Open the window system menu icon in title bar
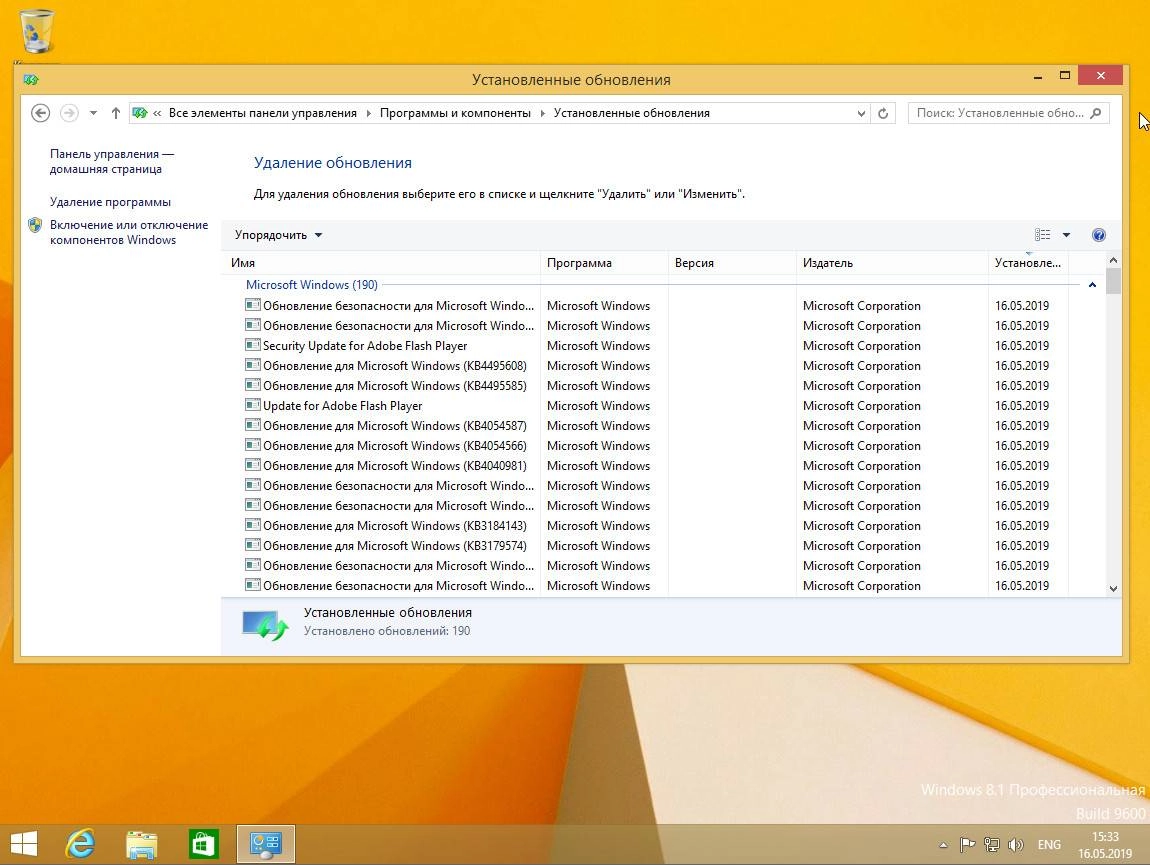Image resolution: width=1150 pixels, height=865 pixels. click(31, 79)
